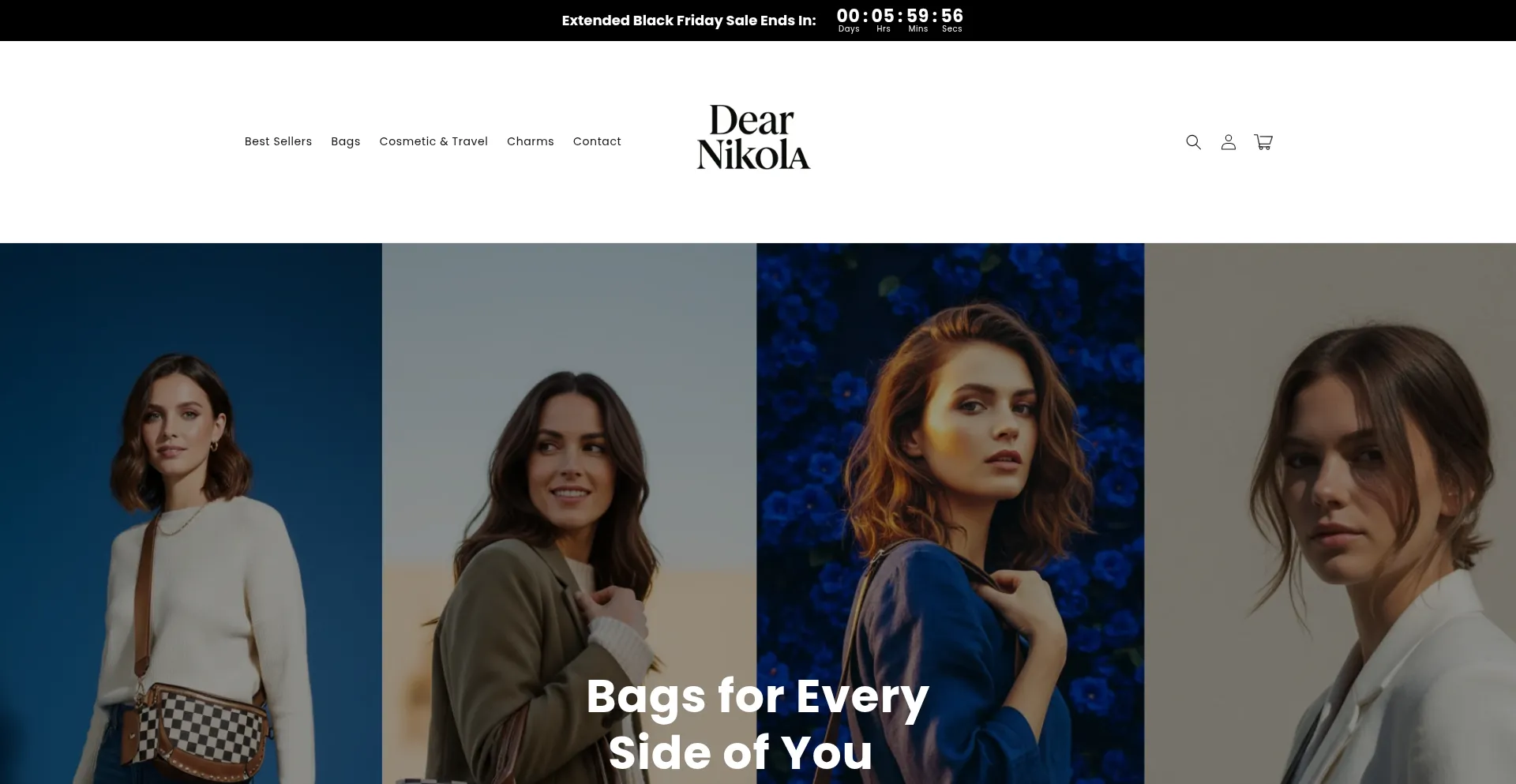Open the Charms navigation link
1516x784 pixels.
531,141
